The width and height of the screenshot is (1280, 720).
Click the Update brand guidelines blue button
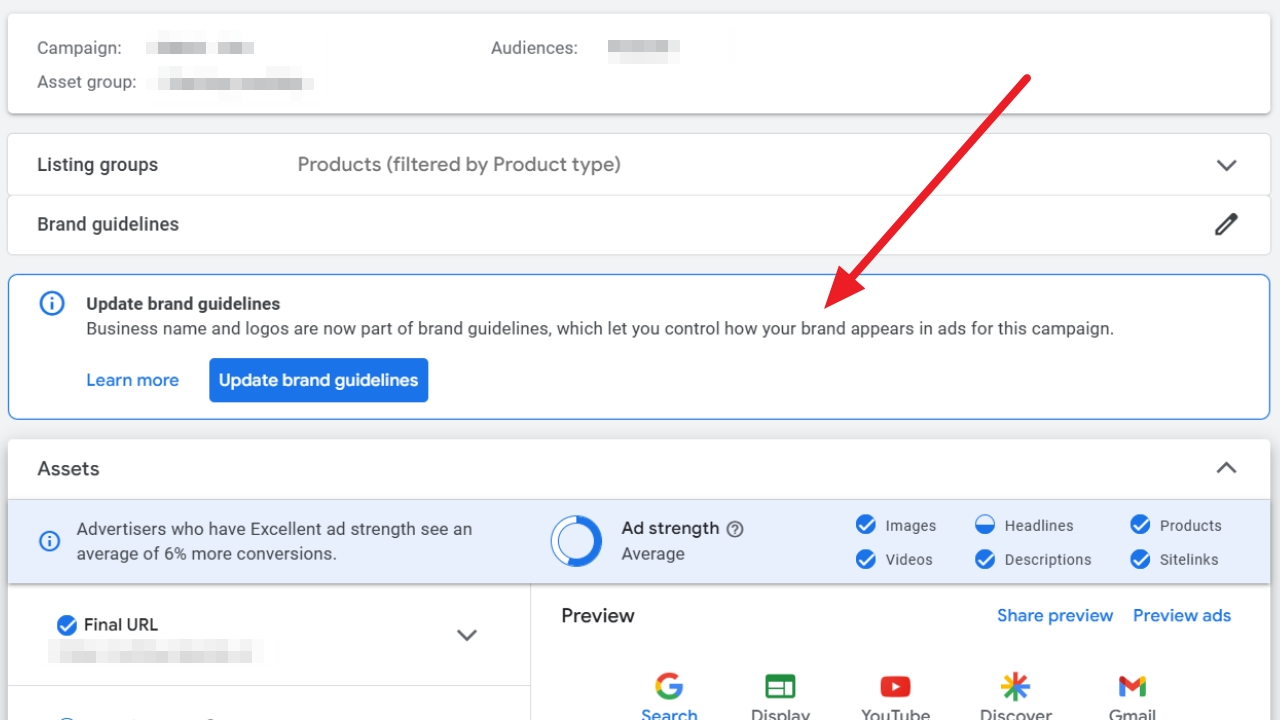pyautogui.click(x=318, y=380)
